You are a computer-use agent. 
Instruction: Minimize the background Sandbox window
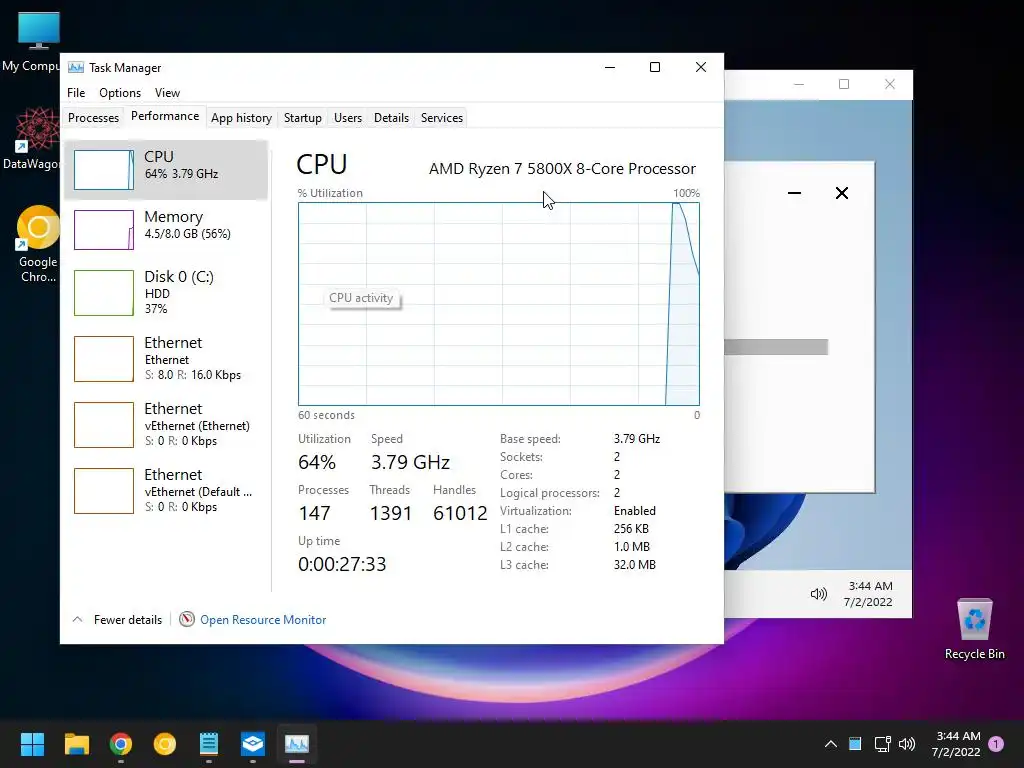(799, 84)
